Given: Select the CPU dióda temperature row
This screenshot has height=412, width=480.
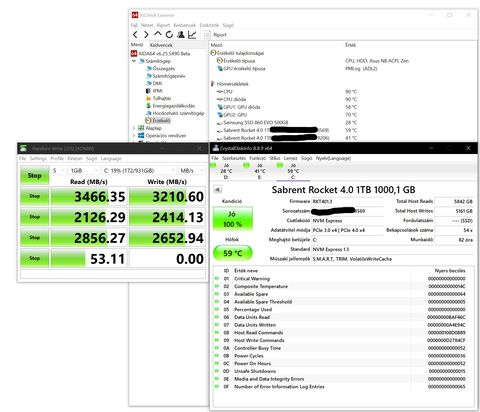Looking at the screenshot, I should click(231, 99).
